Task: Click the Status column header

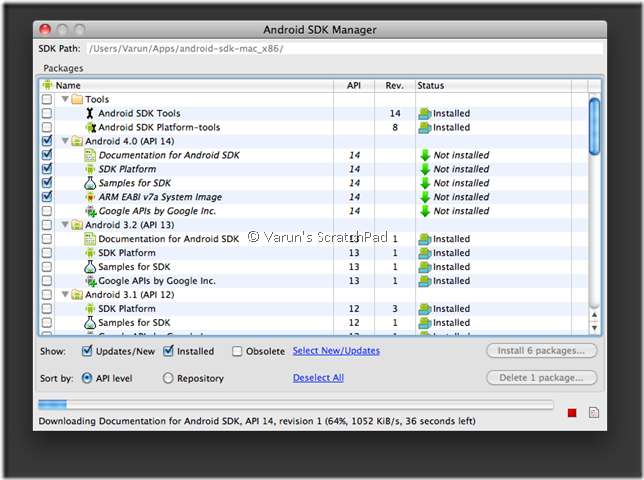Action: pos(493,85)
